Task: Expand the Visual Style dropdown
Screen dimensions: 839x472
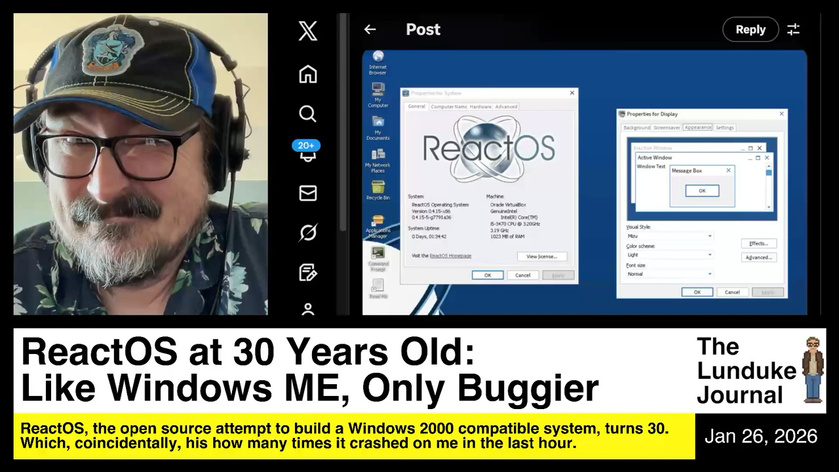Action: pyautogui.click(x=668, y=236)
